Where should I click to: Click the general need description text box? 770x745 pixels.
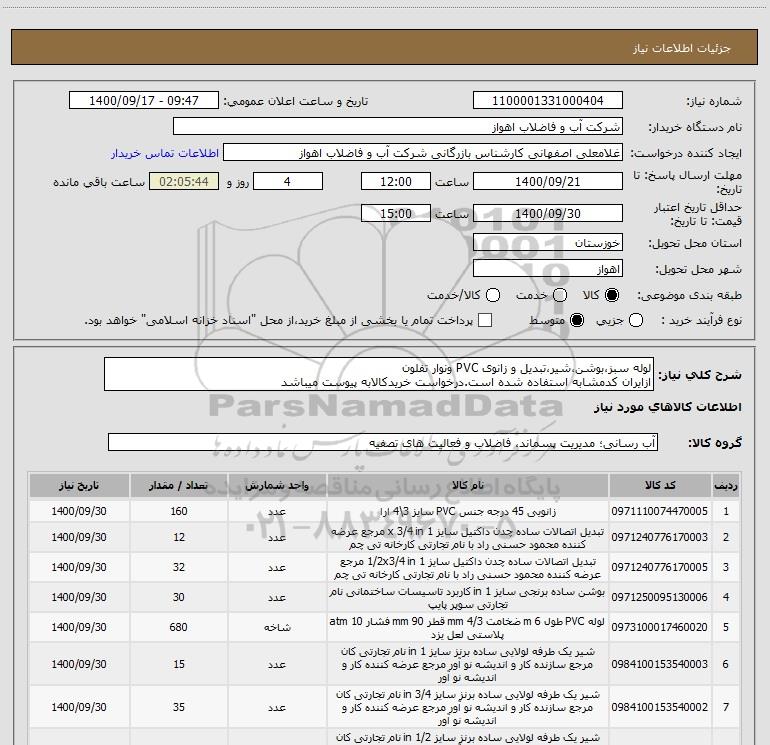(x=379, y=375)
